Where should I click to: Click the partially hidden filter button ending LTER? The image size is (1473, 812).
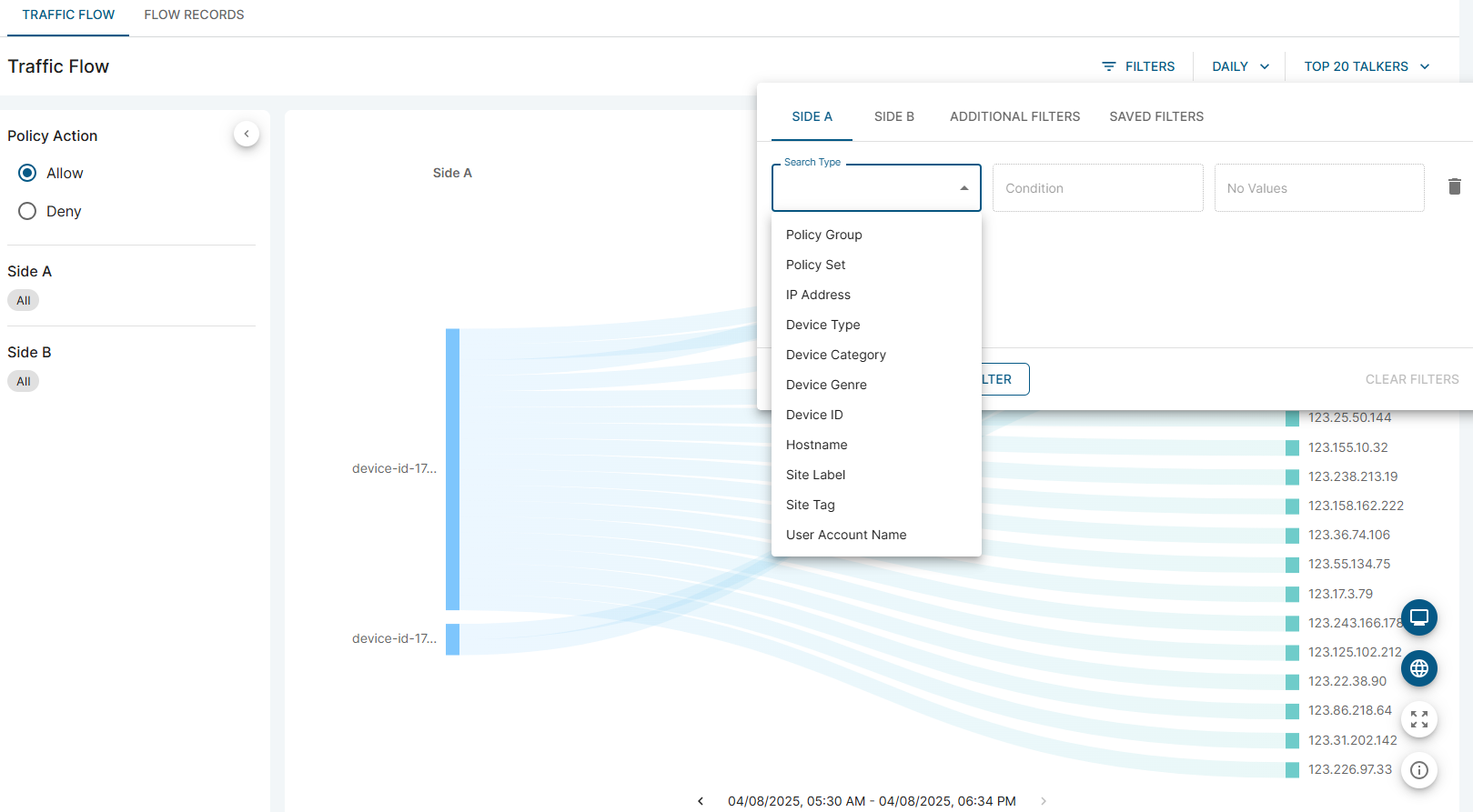click(1004, 379)
